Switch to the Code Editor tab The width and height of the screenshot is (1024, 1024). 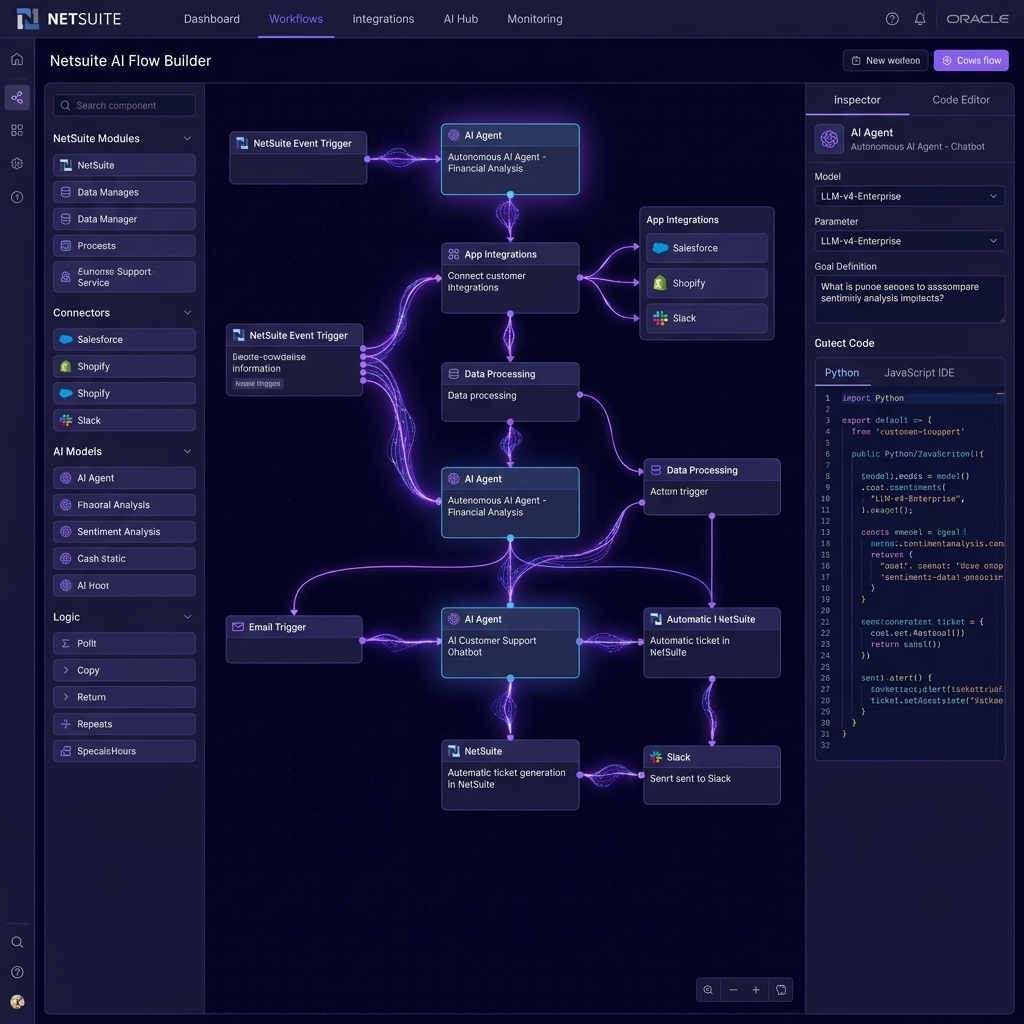[x=961, y=100]
